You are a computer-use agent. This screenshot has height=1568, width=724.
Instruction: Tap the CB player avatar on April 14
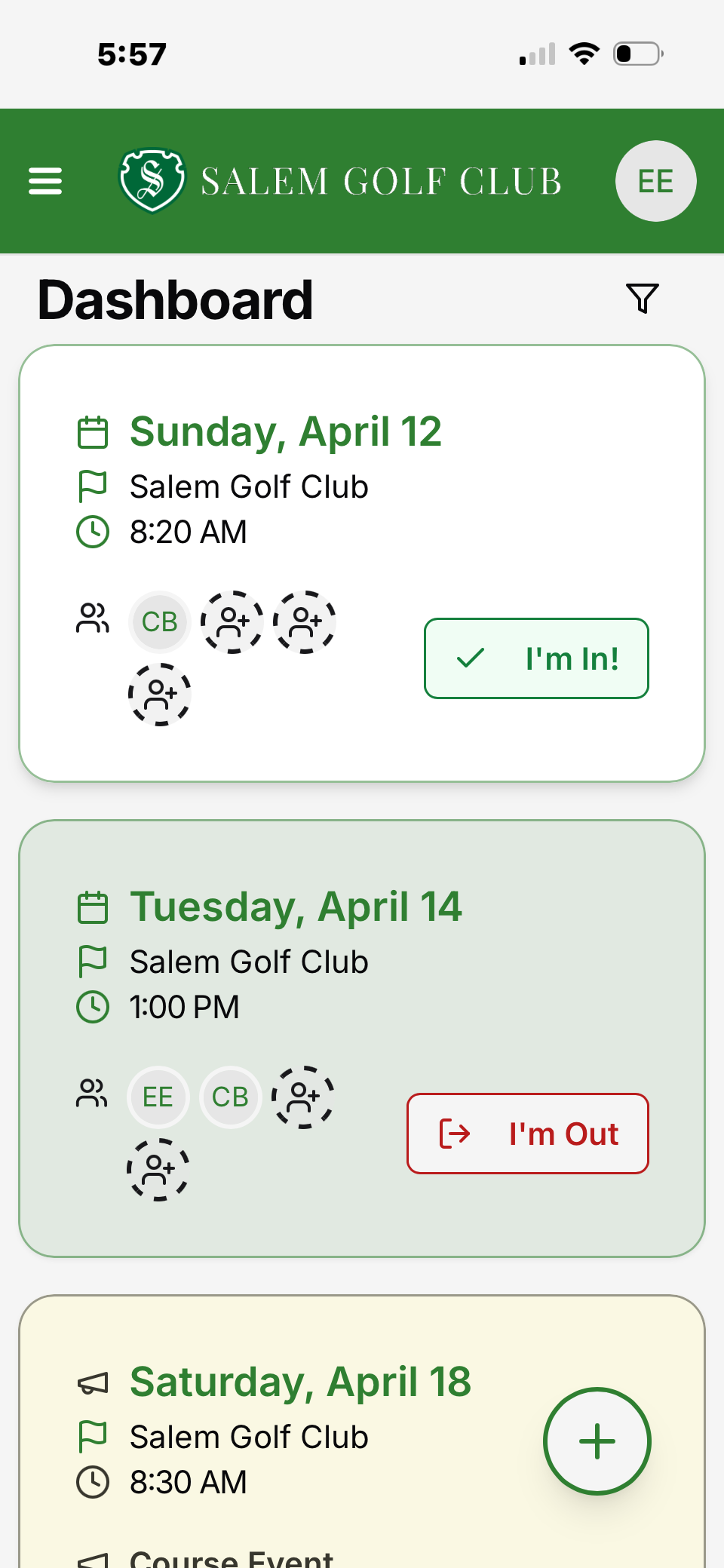230,1097
